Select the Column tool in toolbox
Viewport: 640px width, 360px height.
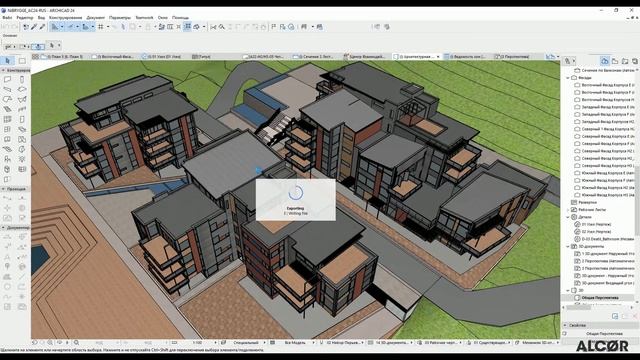pyautogui.click(x=22, y=80)
